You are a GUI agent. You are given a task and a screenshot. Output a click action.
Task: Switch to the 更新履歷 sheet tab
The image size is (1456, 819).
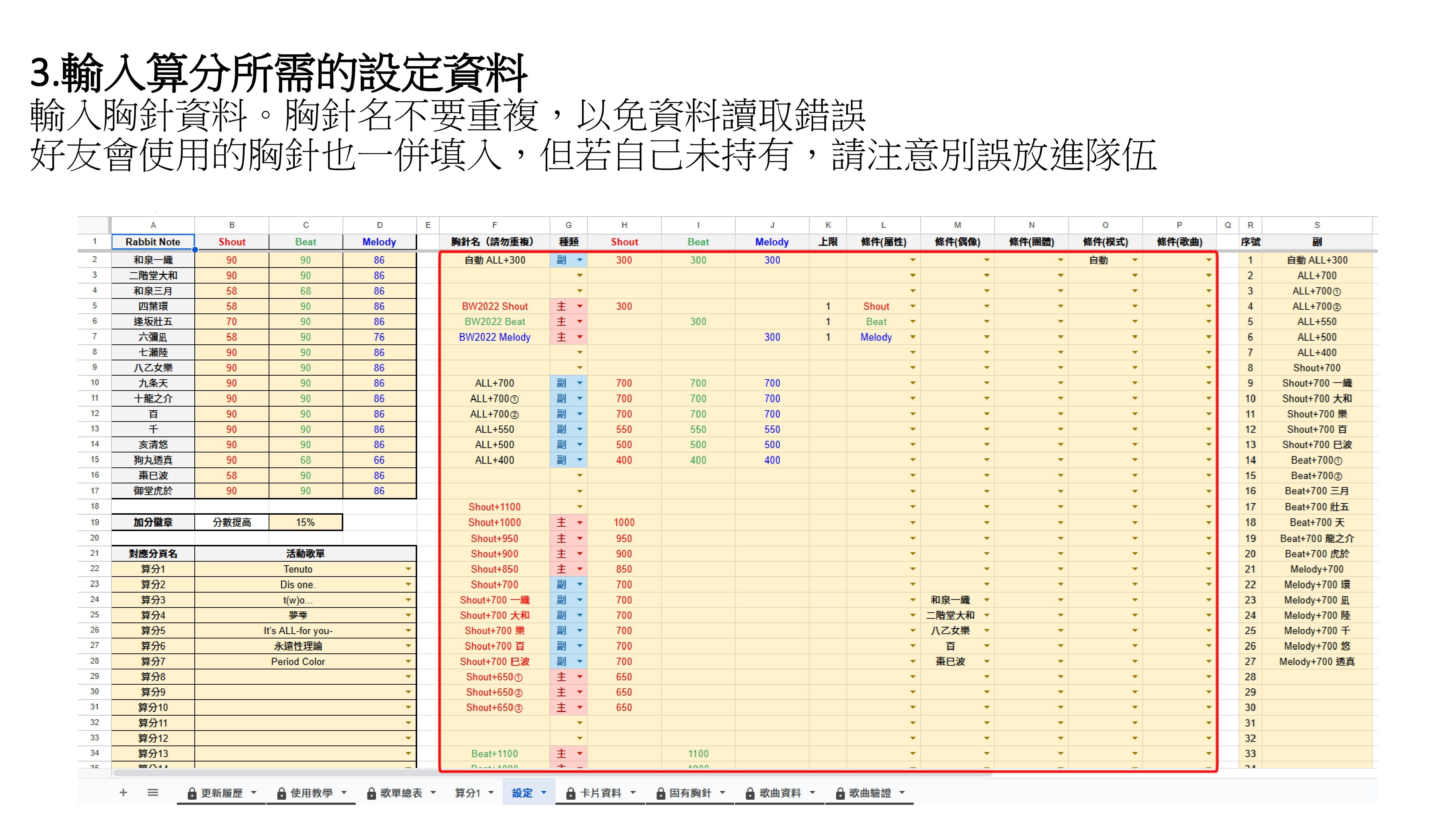(x=222, y=793)
